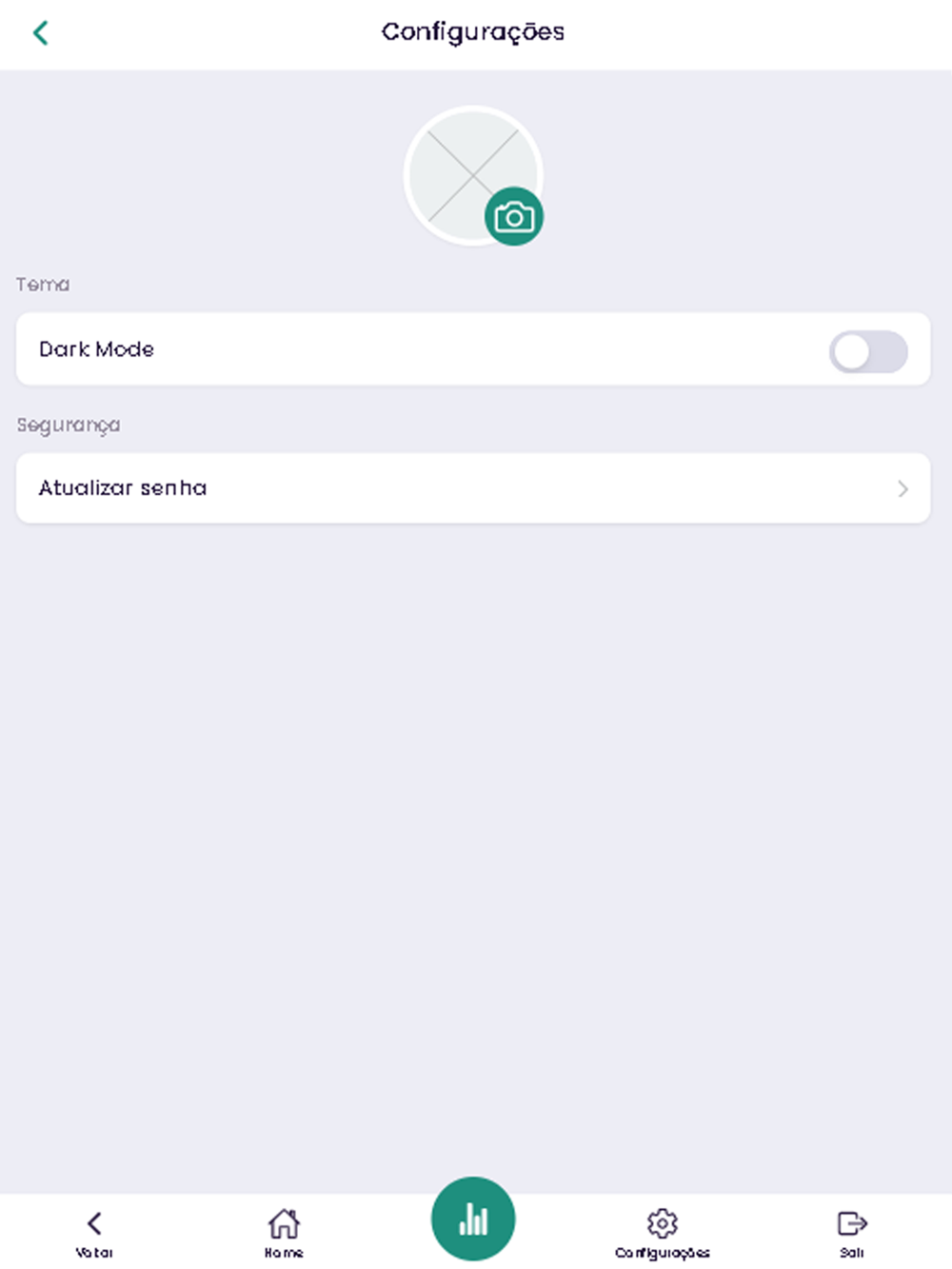Go to the Home house icon
Viewport: 952px width, 1269px height.
[x=284, y=1222]
